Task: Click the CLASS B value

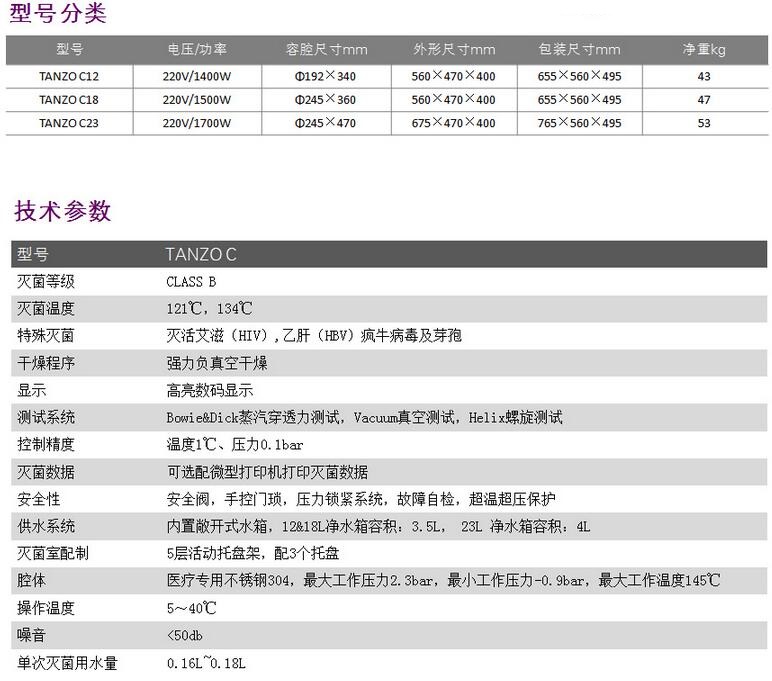Action: [191, 282]
